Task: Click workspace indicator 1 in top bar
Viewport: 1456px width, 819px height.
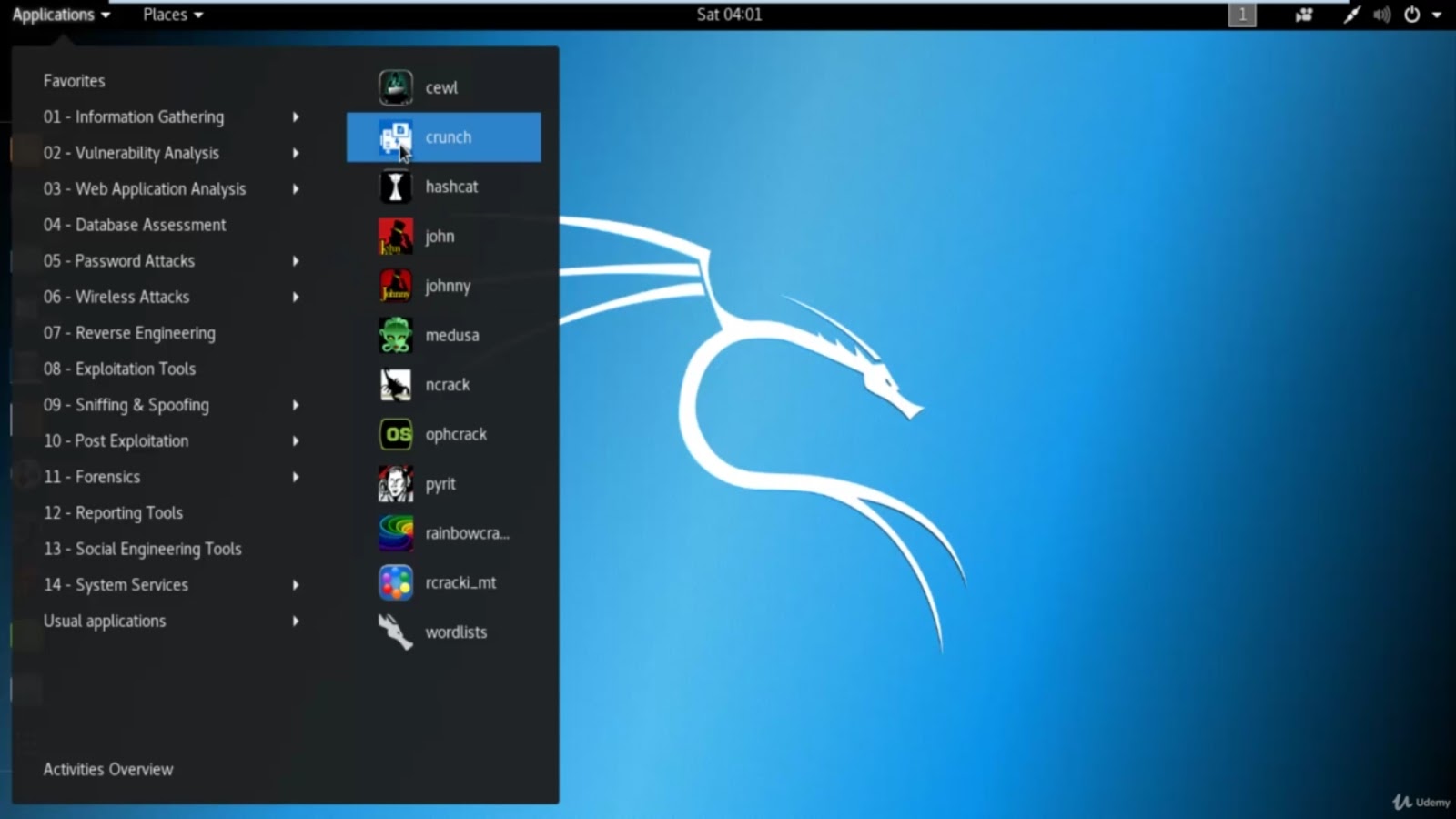Action: pos(1241,14)
